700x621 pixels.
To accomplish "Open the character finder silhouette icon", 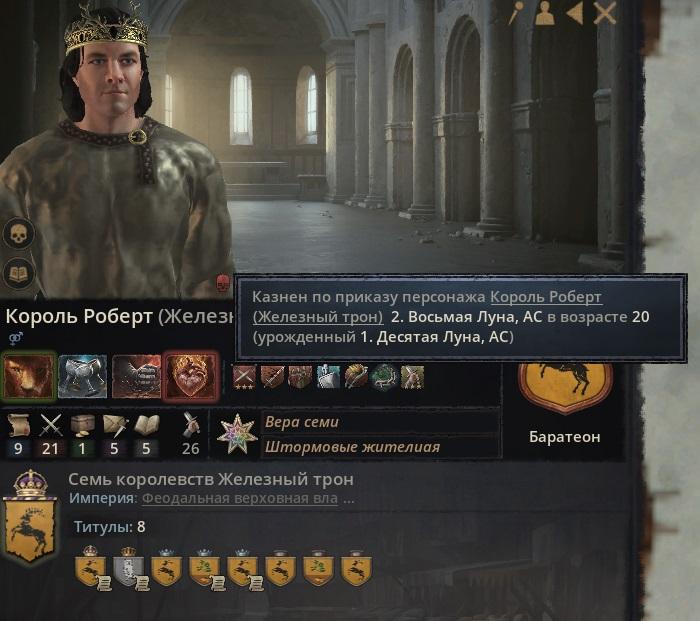I will coord(544,13).
